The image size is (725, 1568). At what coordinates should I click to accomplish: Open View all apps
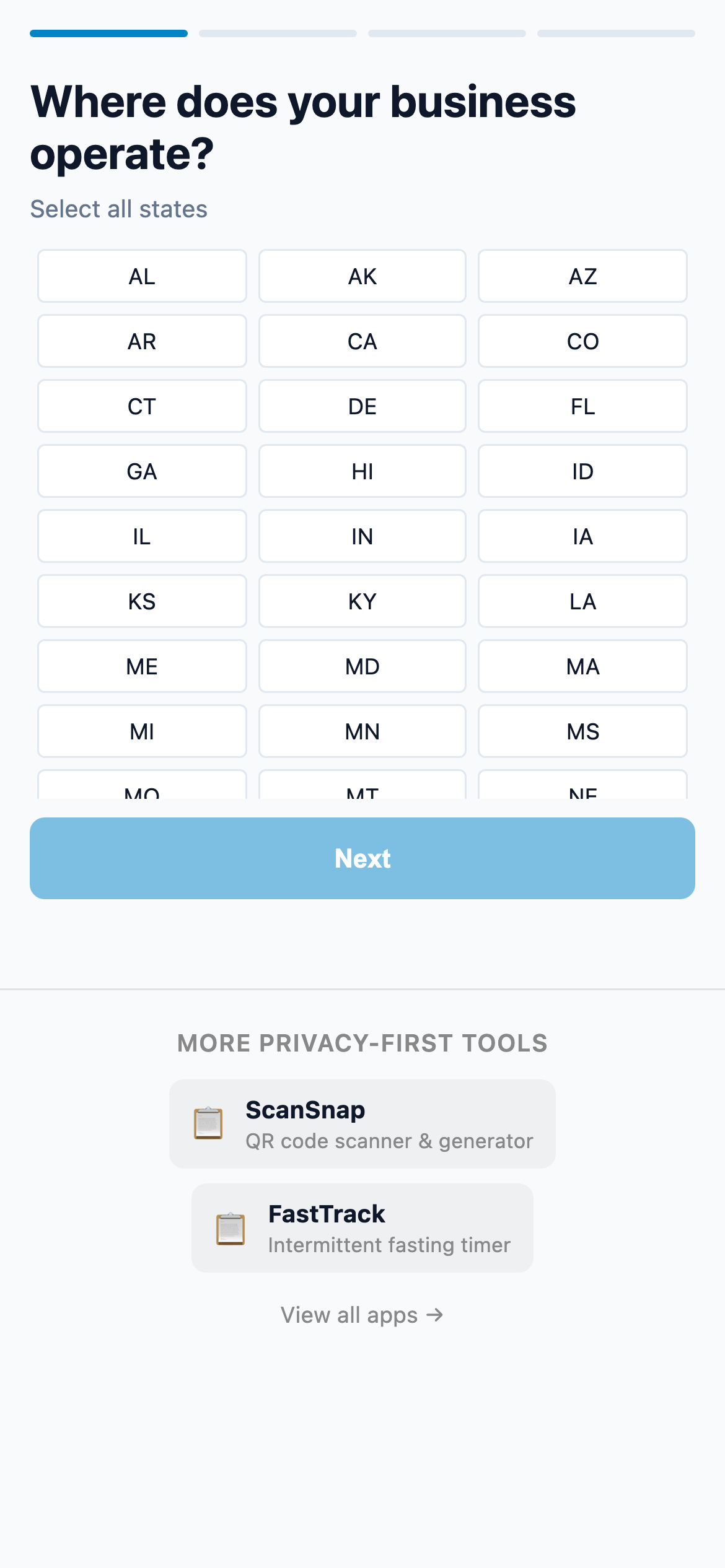point(362,1314)
